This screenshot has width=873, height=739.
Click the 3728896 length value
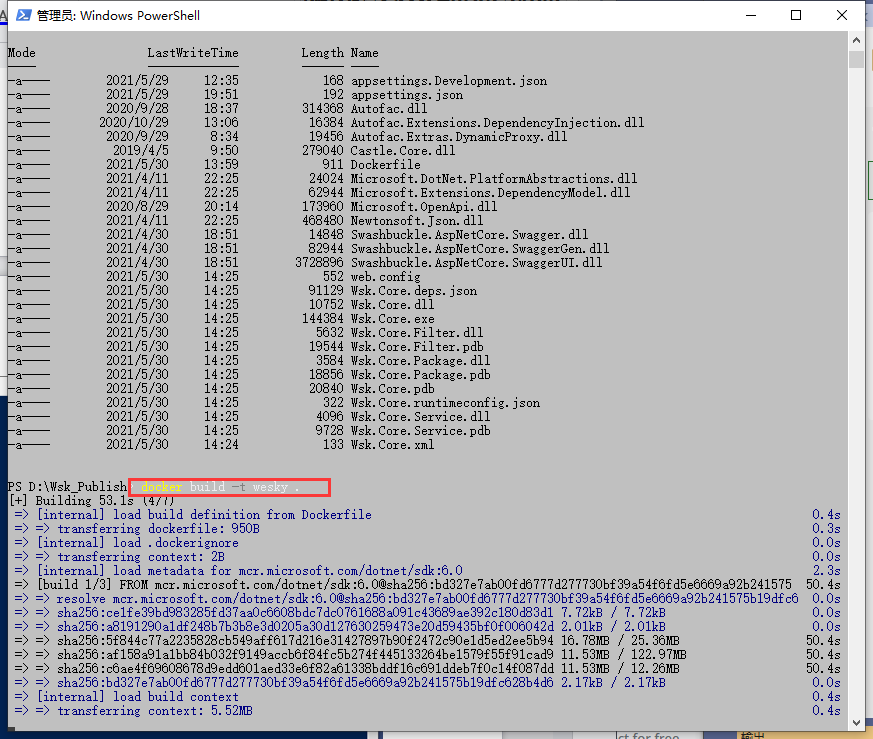319,262
